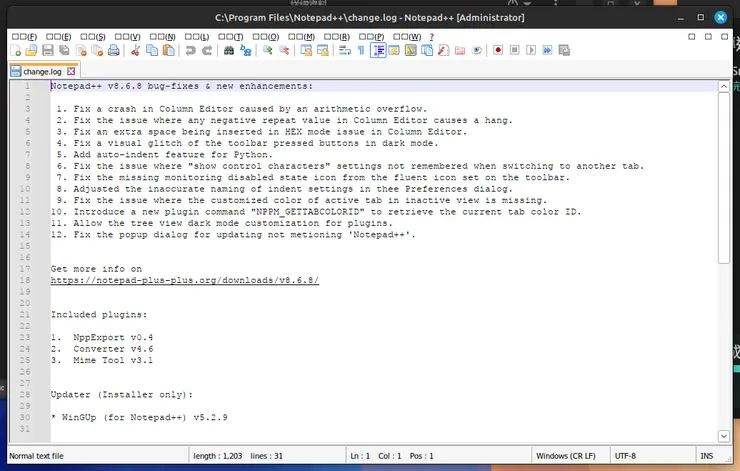Open the (M) Macro menu
This screenshot has height=471, width=740.
pyautogui.click(x=302, y=37)
